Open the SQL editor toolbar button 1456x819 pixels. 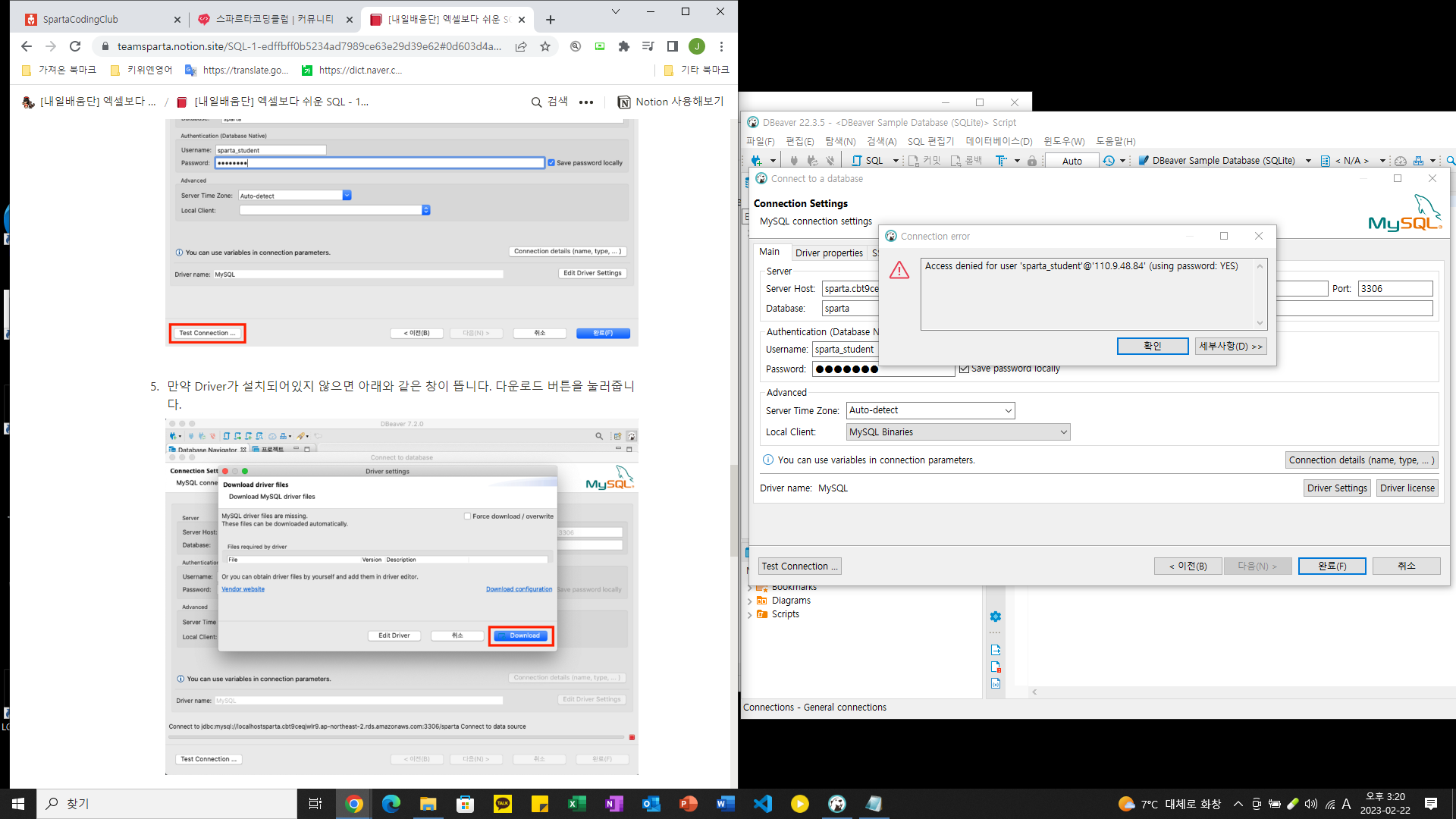coord(868,161)
